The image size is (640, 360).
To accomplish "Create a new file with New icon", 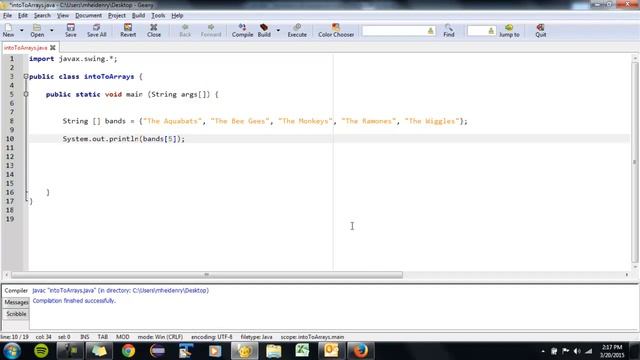I will click(8, 30).
